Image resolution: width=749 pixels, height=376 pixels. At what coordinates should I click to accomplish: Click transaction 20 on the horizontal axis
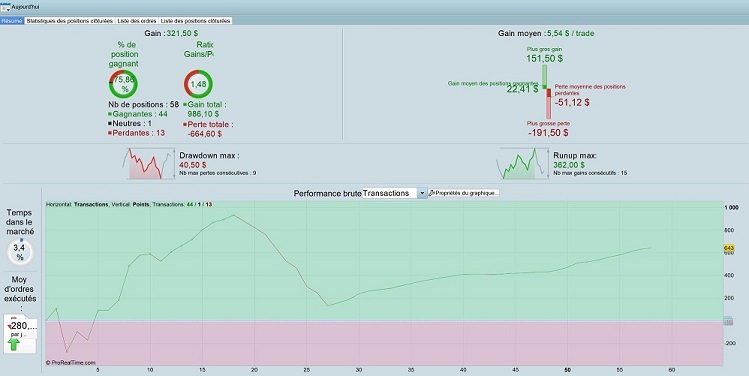(x=254, y=370)
